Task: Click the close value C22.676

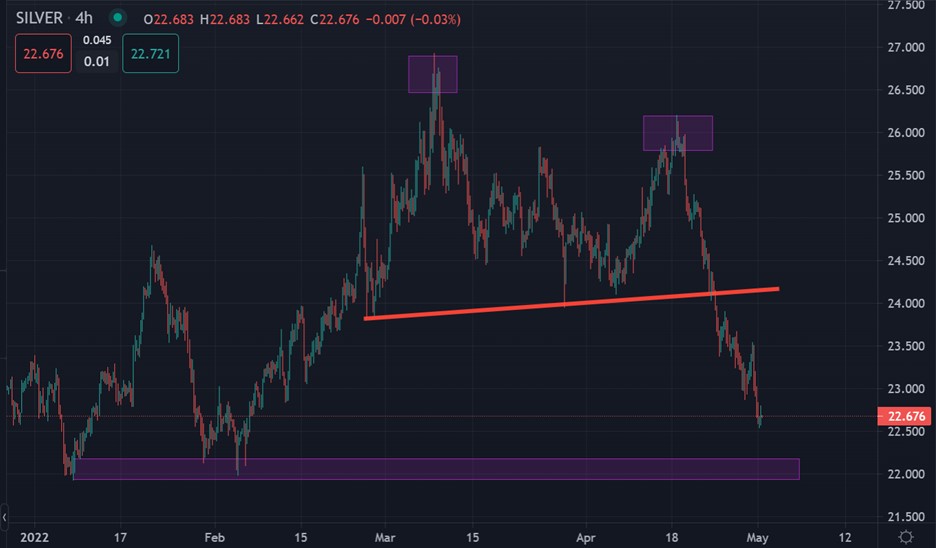Action: [x=334, y=20]
